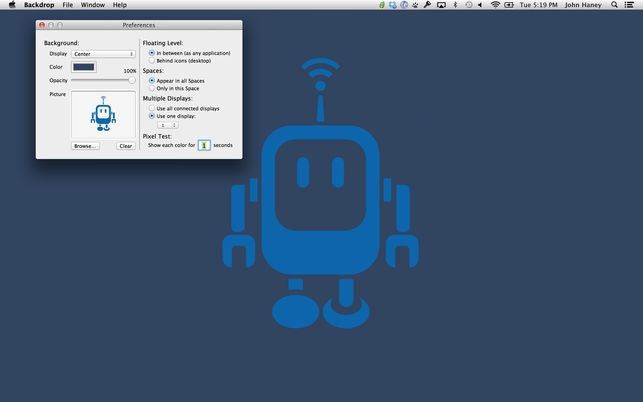Open the Window menu
Screen dimensions: 643x402
(92, 5)
